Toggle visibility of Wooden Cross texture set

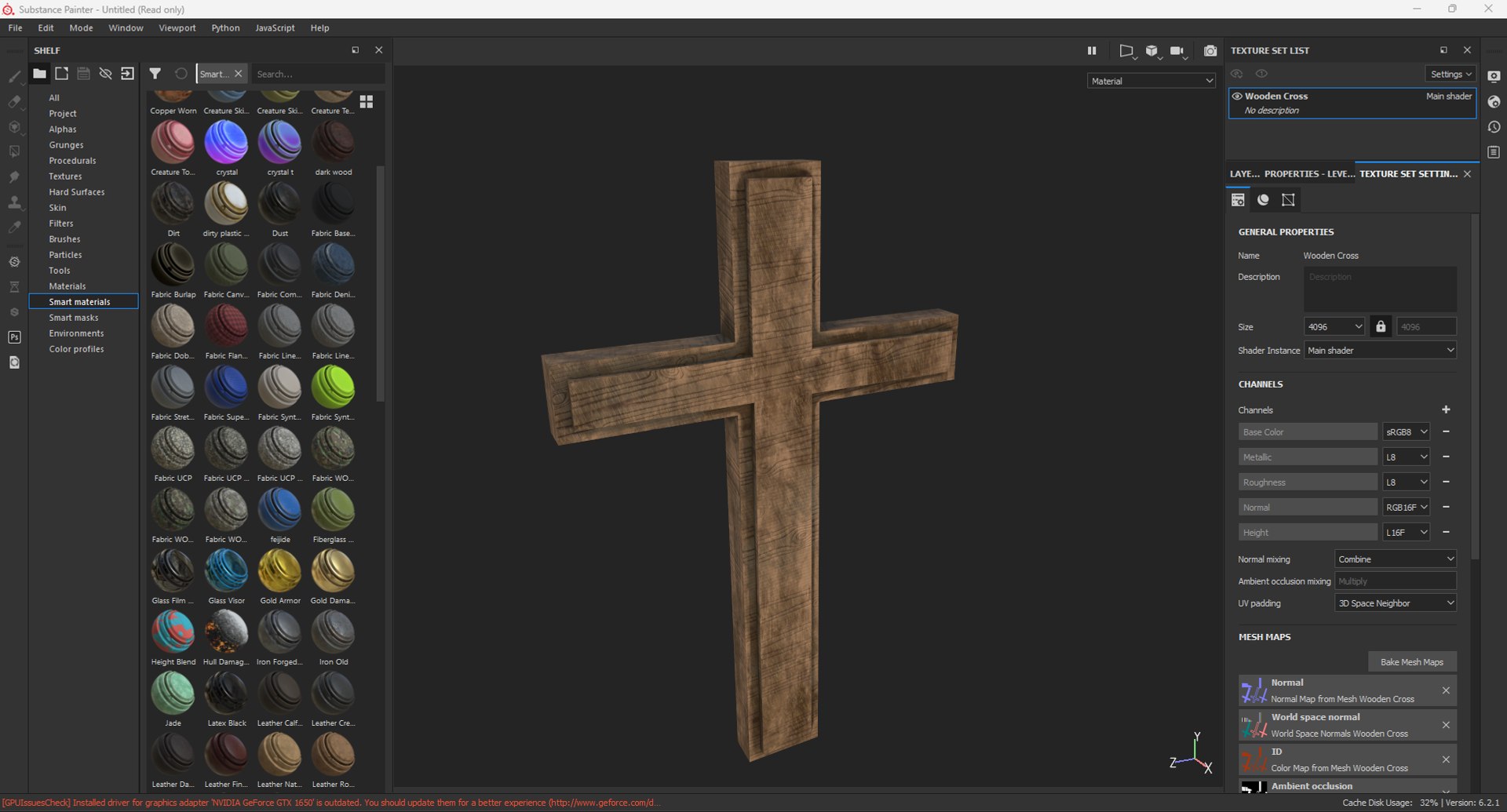click(x=1237, y=96)
